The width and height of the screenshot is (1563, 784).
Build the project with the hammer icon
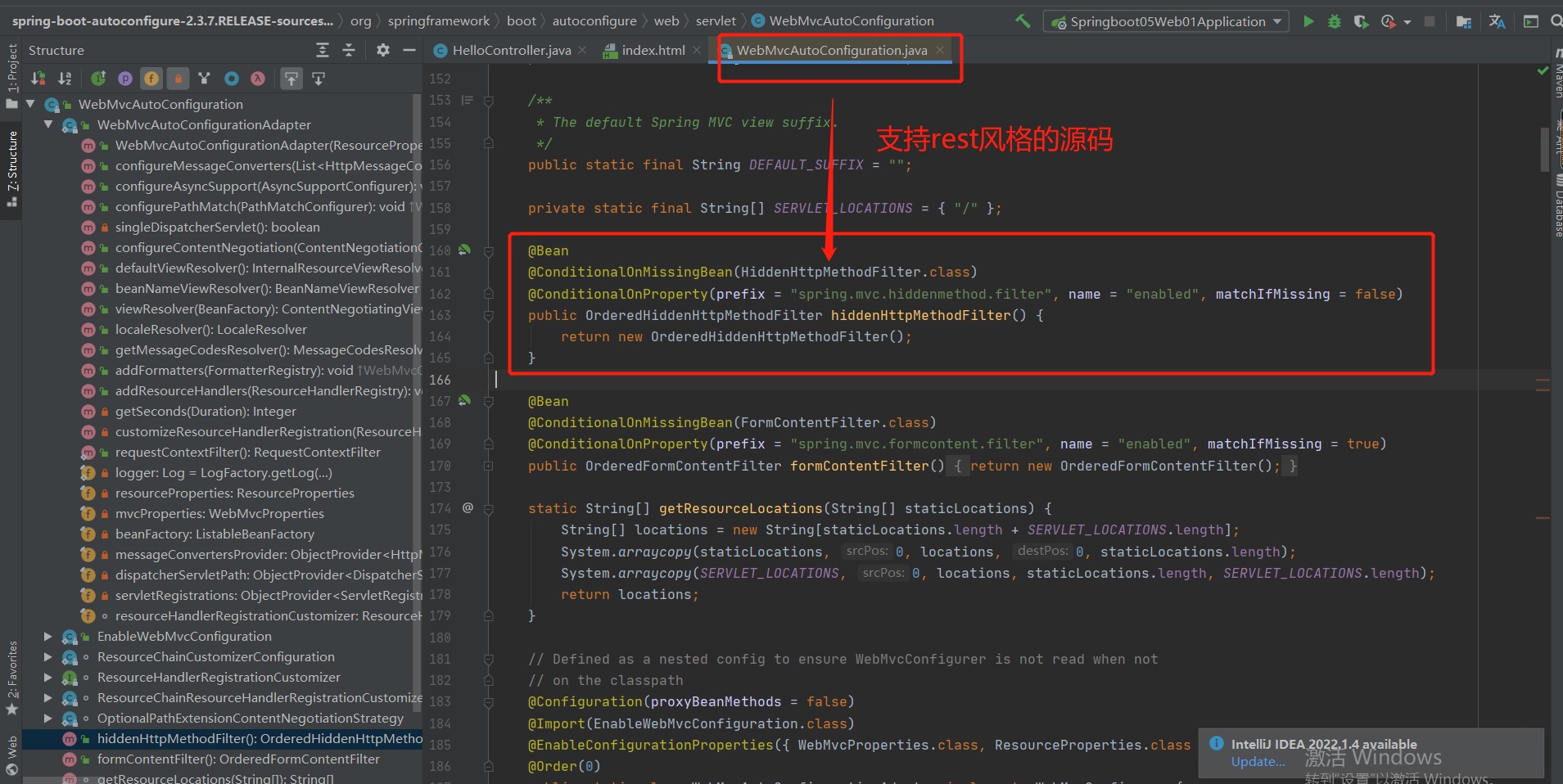(1023, 21)
